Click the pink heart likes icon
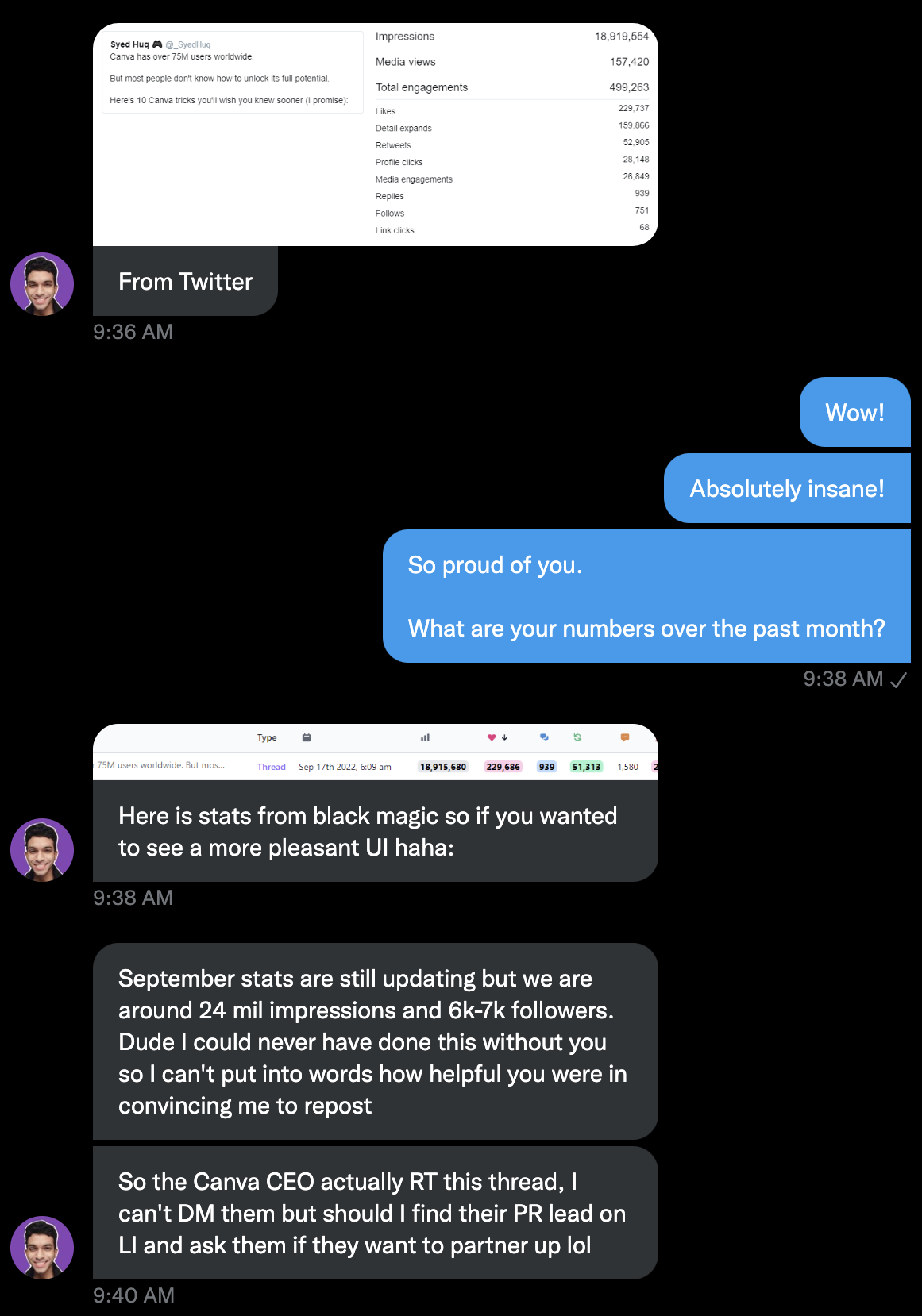The width and height of the screenshot is (922, 1316). (492, 737)
